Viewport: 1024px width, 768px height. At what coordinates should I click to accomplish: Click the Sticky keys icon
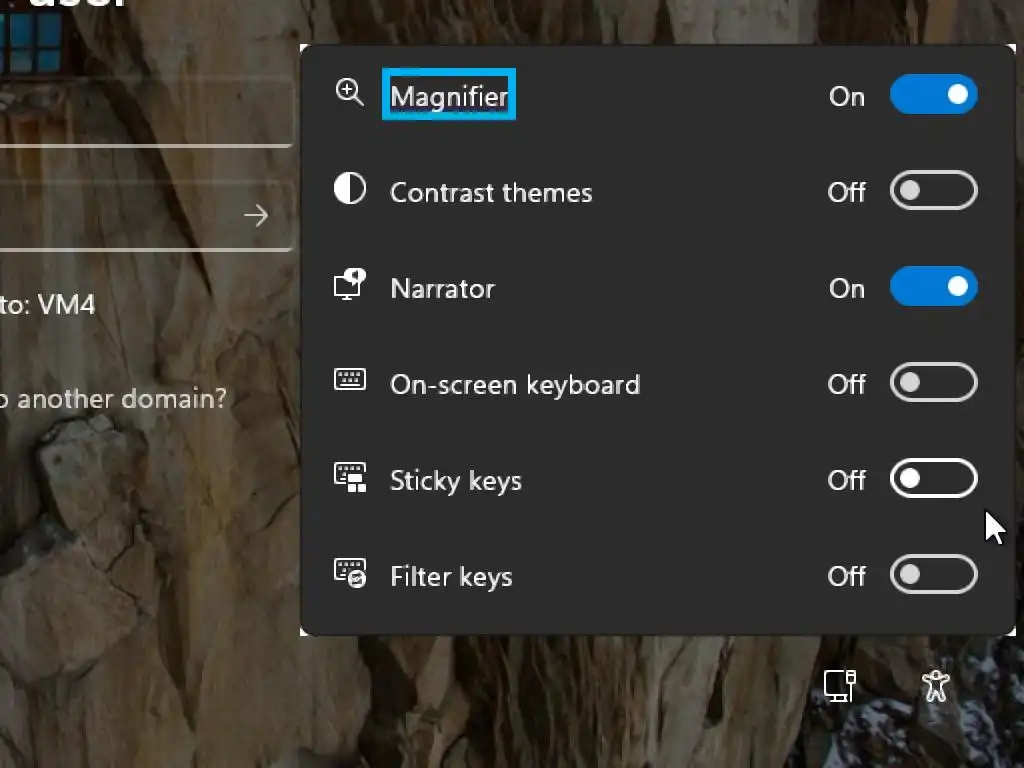(349, 477)
